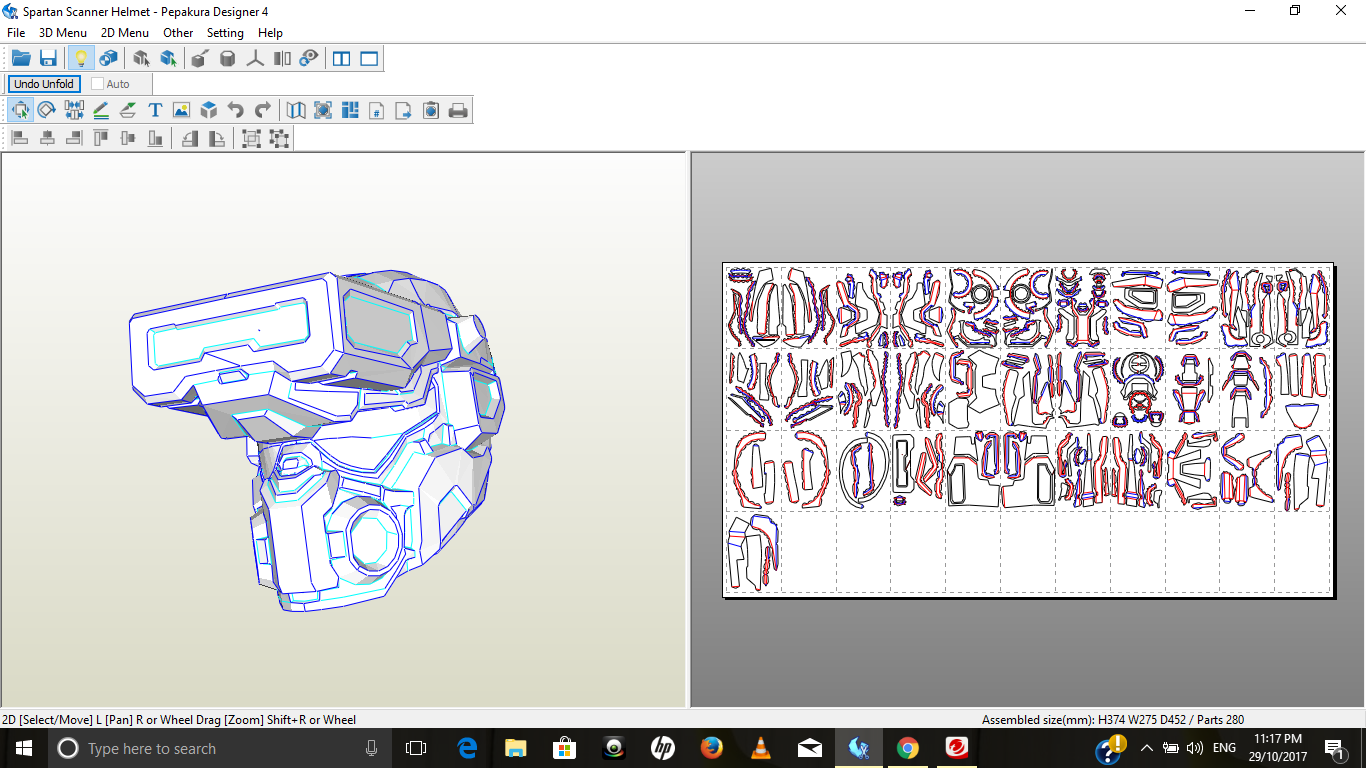1366x768 pixels.
Task: Open the File menu
Action: pyautogui.click(x=16, y=33)
